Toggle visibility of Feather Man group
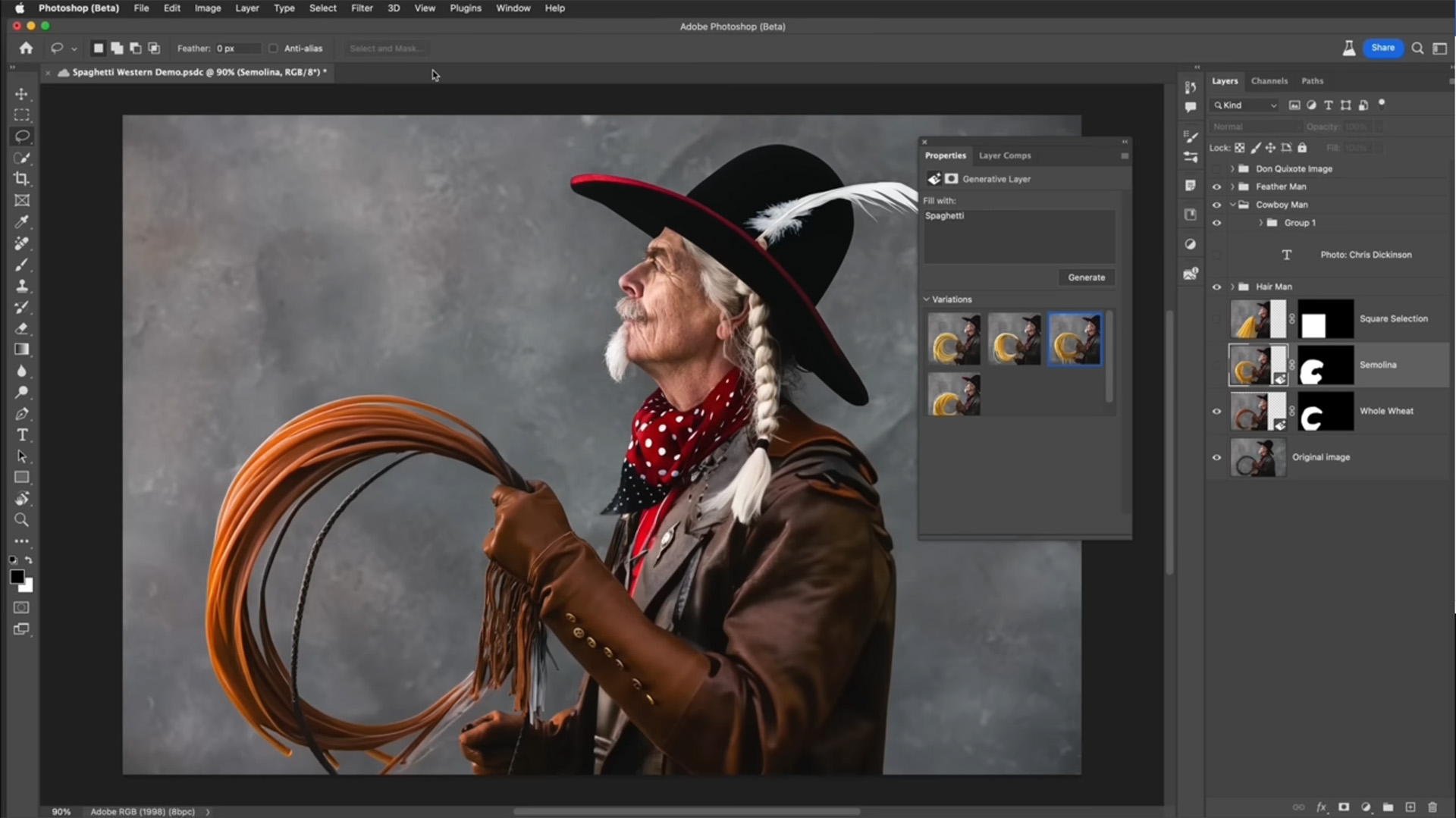This screenshot has width=1456, height=818. pos(1217,186)
